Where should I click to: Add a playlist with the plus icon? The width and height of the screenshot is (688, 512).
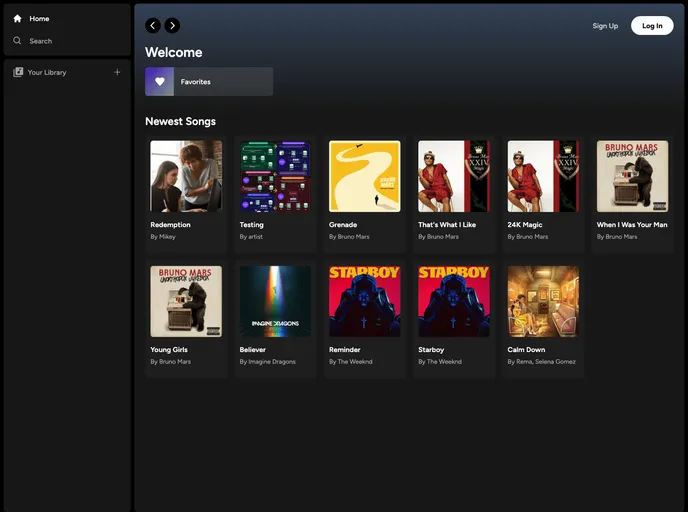[x=117, y=72]
